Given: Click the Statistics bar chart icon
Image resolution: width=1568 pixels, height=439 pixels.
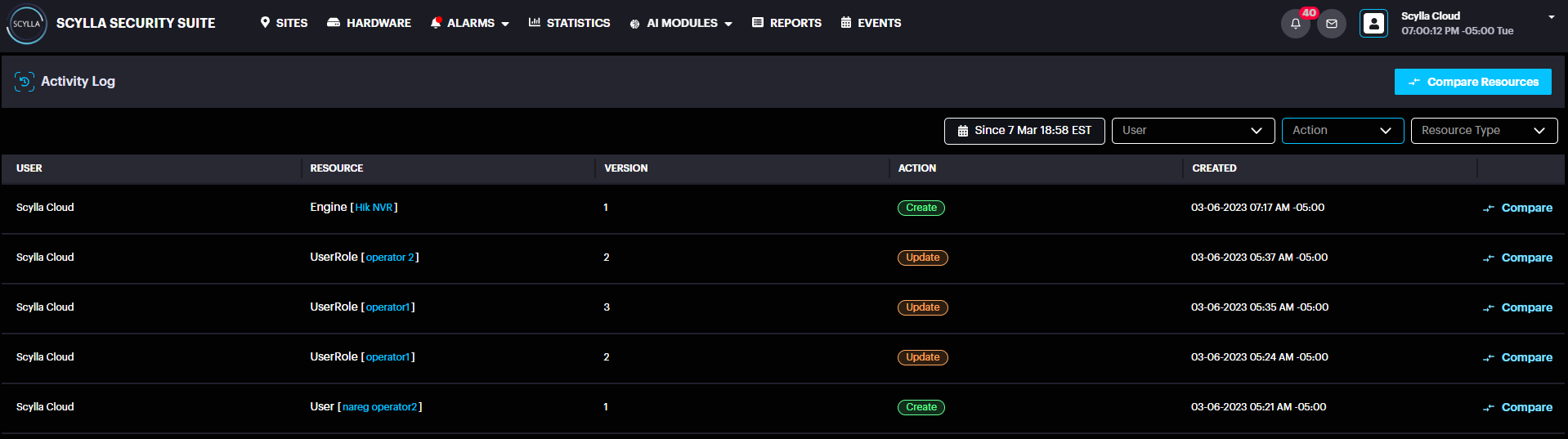Looking at the screenshot, I should coord(535,23).
